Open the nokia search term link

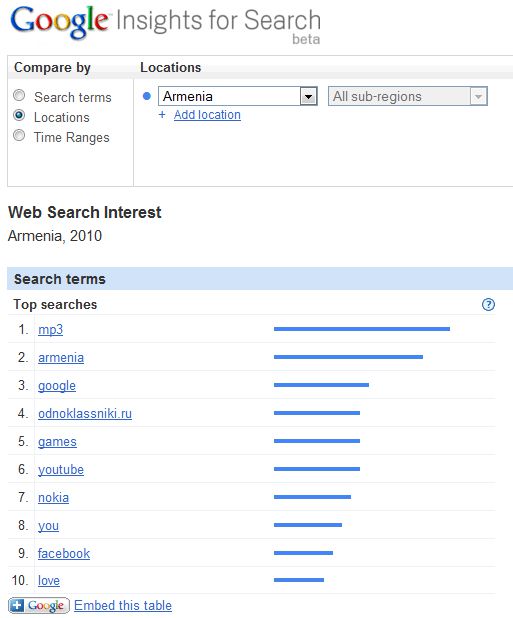pos(53,497)
